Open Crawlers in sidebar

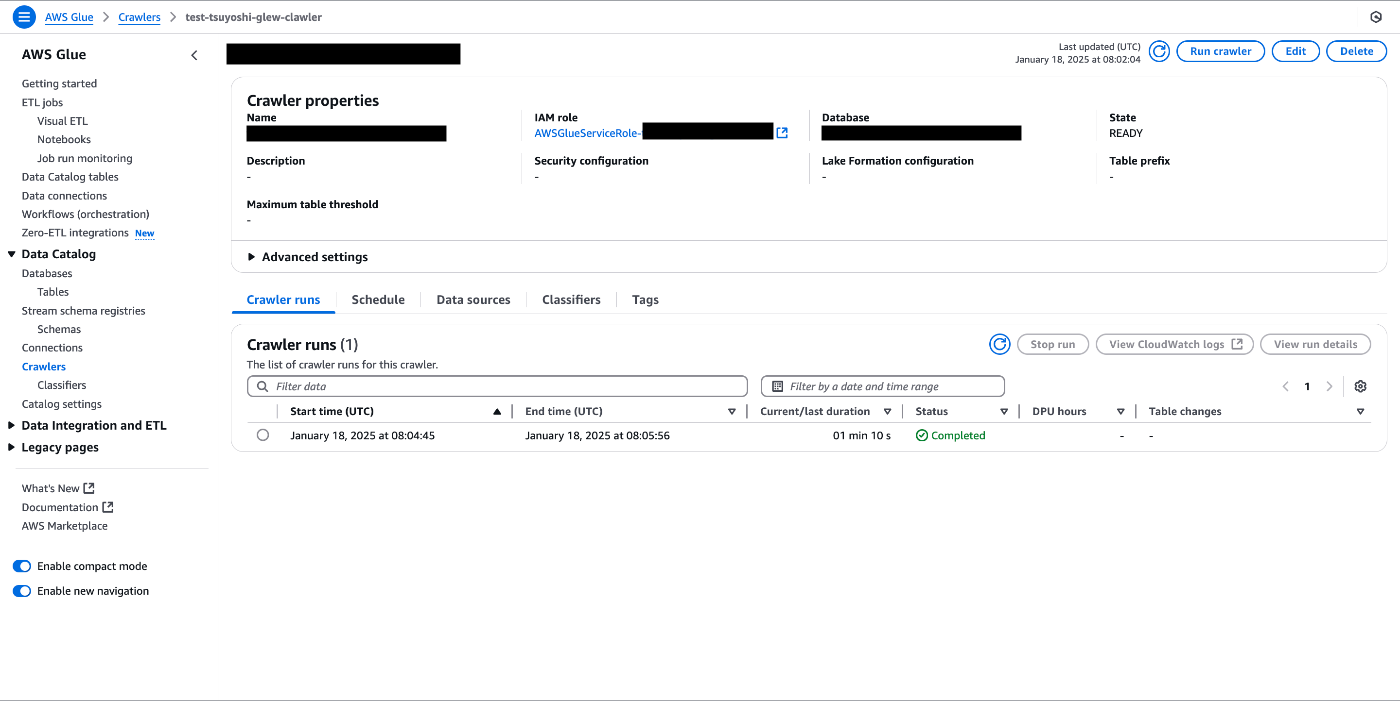44,367
